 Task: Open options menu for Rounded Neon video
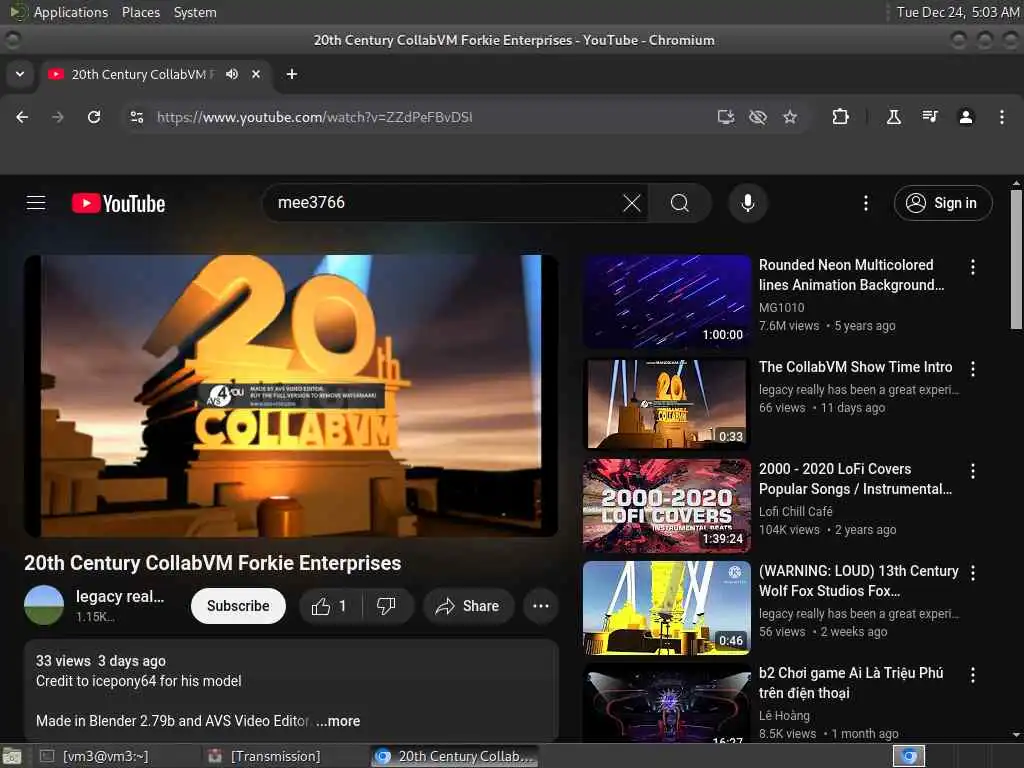[973, 267]
